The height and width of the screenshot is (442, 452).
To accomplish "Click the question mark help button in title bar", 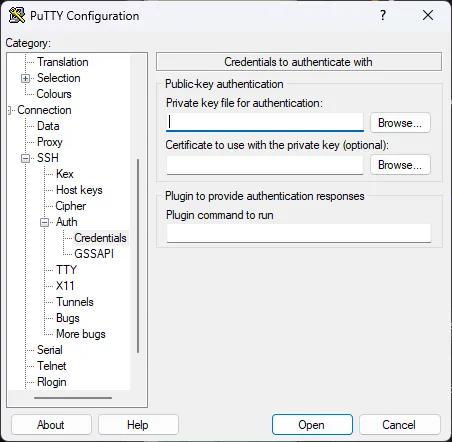I will [383, 15].
